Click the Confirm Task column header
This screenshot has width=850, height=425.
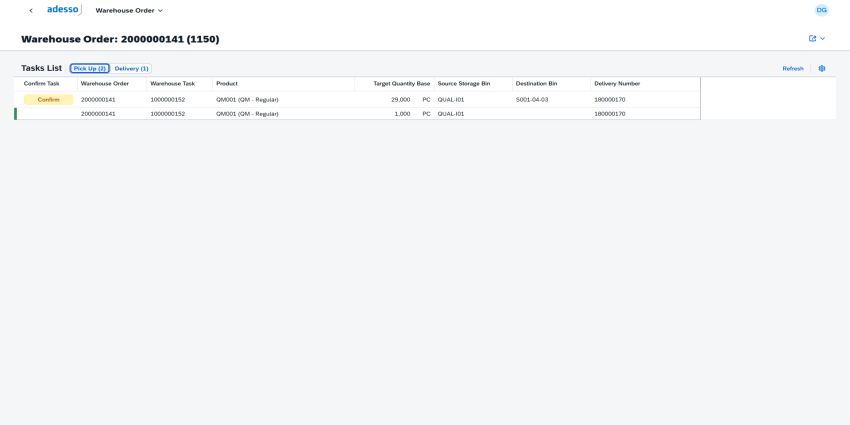click(x=42, y=84)
